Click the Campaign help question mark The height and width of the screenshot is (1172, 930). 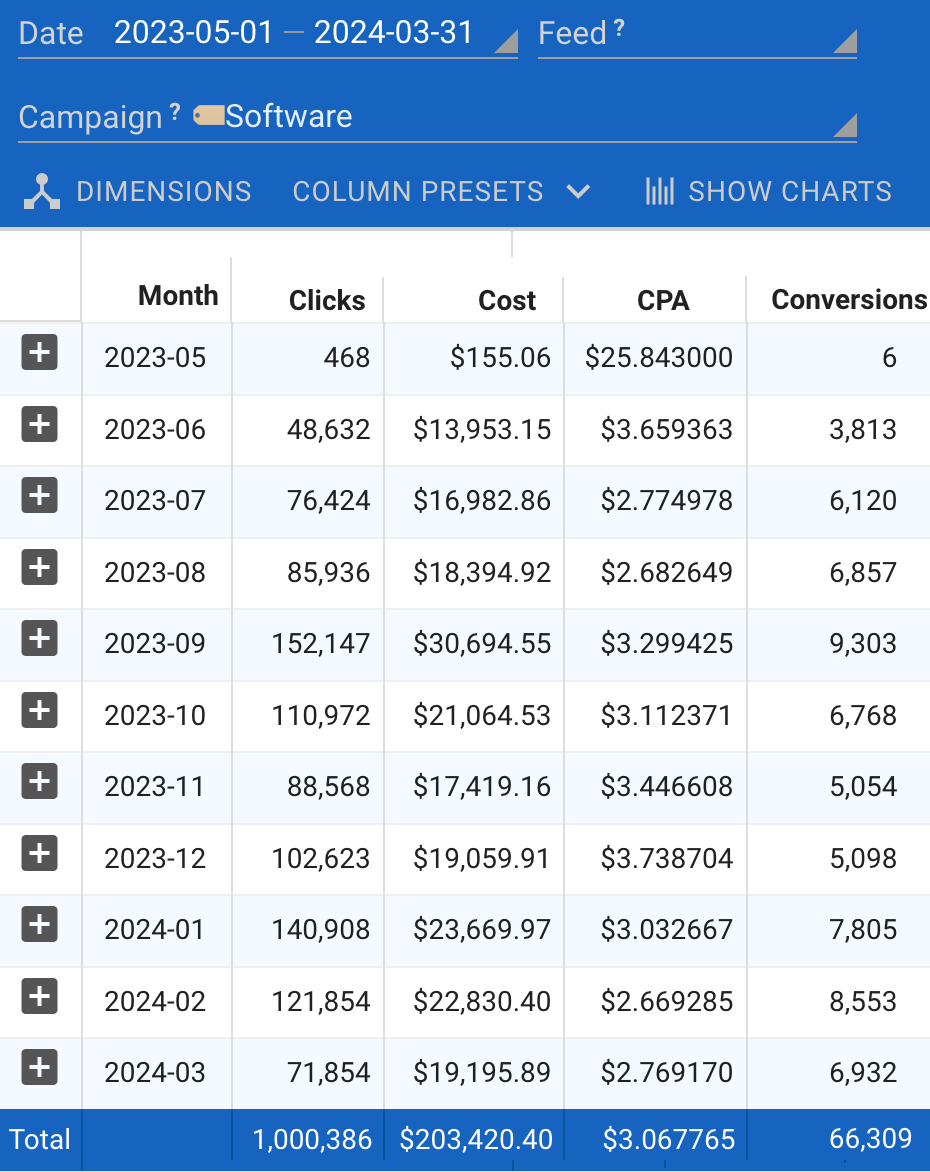175,113
